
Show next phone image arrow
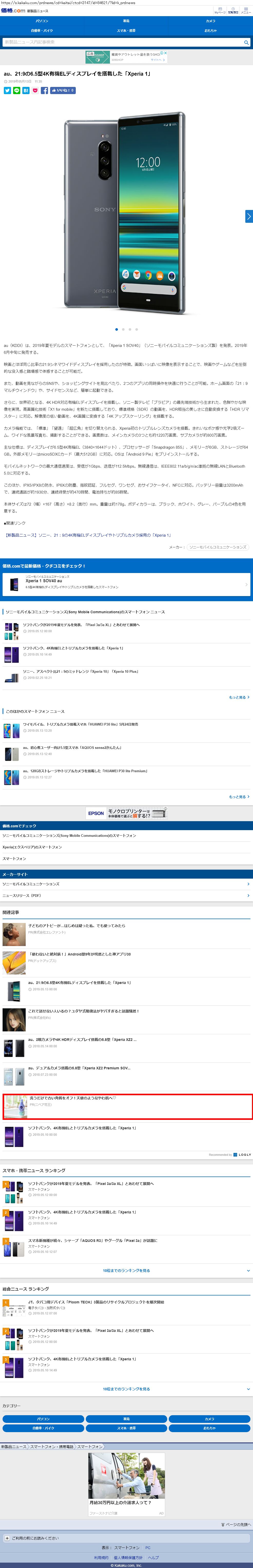[249, 216]
